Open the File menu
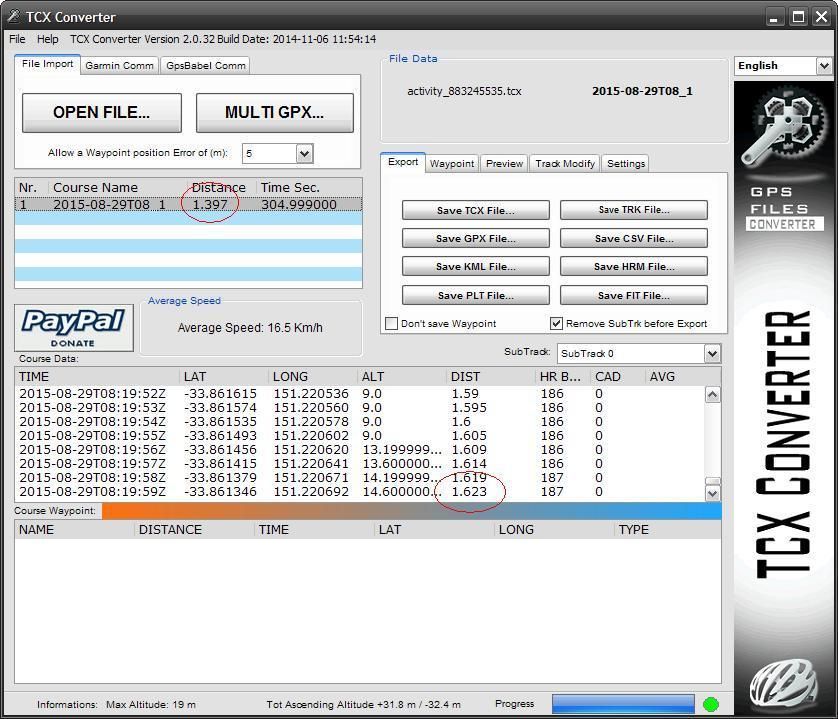Image resolution: width=838 pixels, height=719 pixels. point(17,39)
